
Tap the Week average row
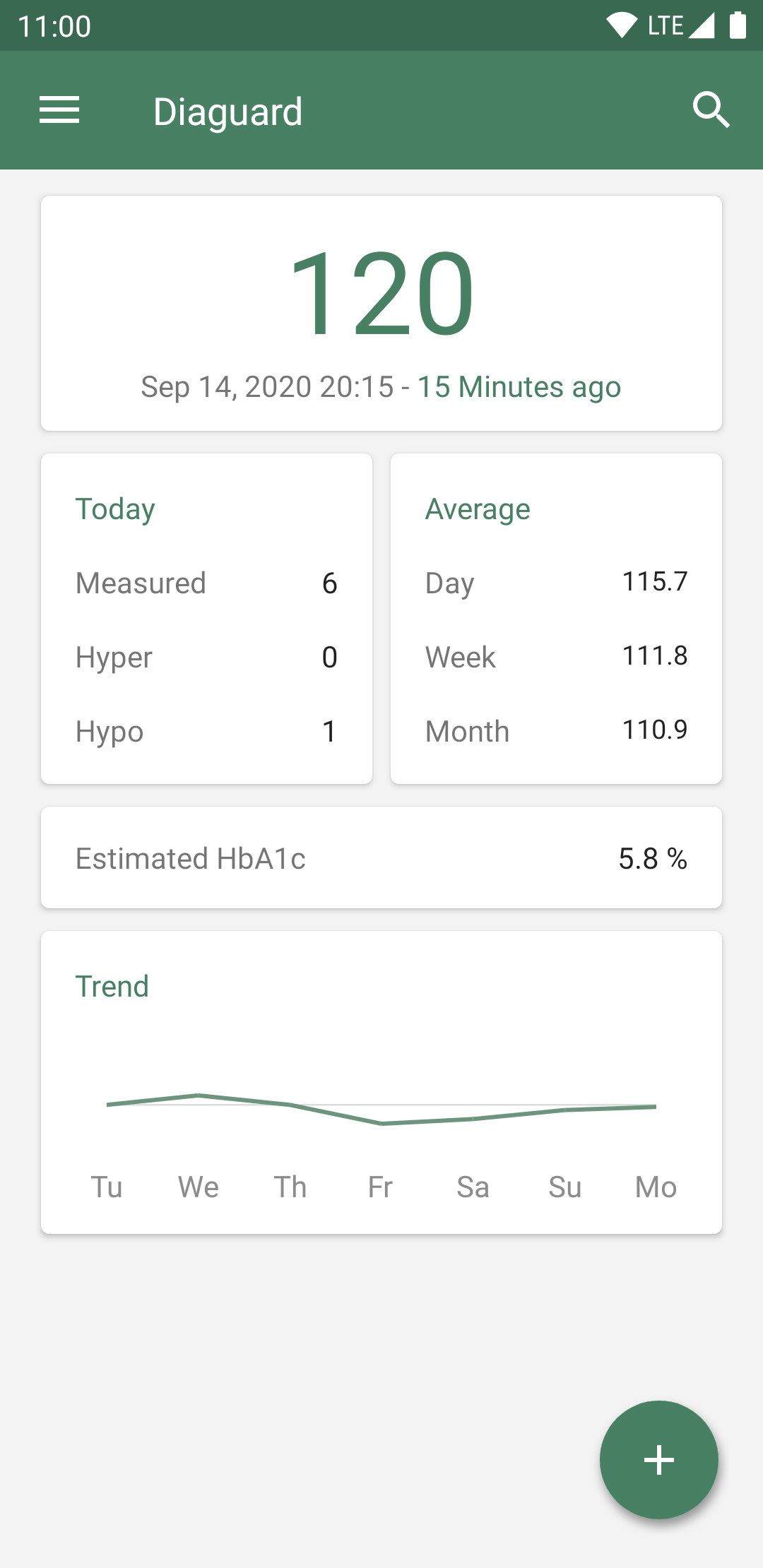[x=556, y=658]
